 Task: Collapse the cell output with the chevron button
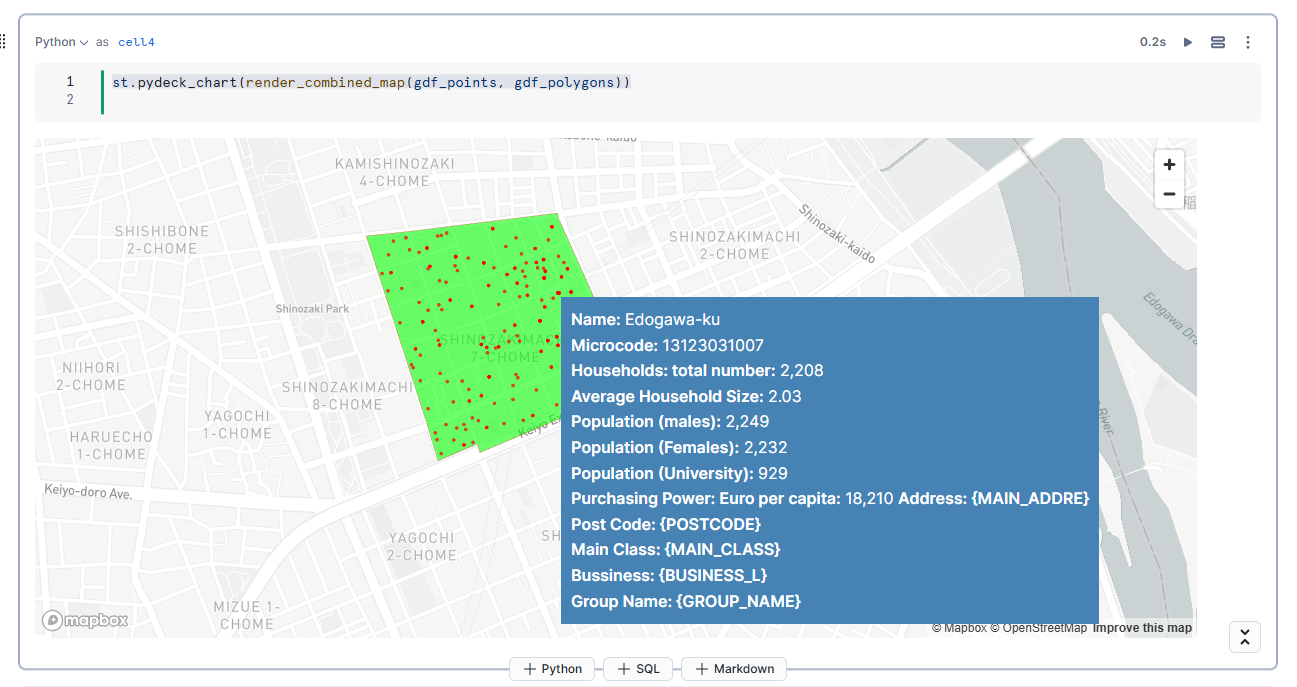coord(1244,637)
